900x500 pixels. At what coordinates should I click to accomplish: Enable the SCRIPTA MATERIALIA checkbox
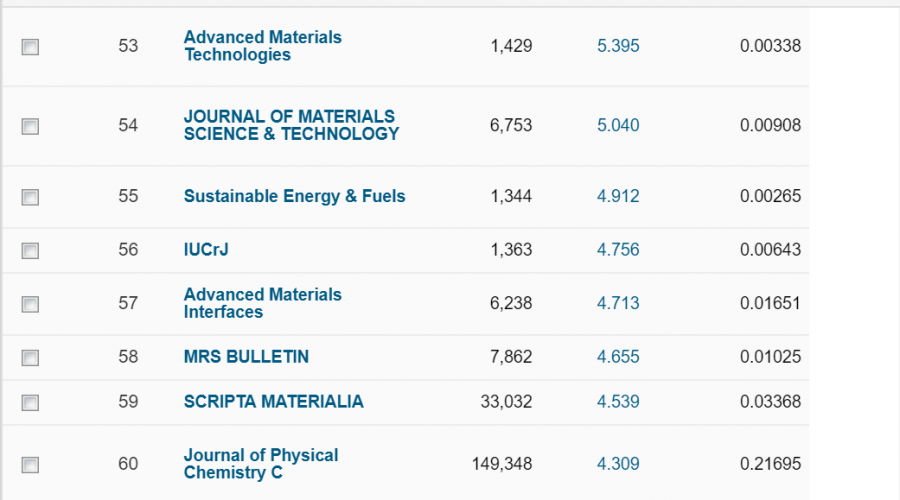(x=31, y=403)
